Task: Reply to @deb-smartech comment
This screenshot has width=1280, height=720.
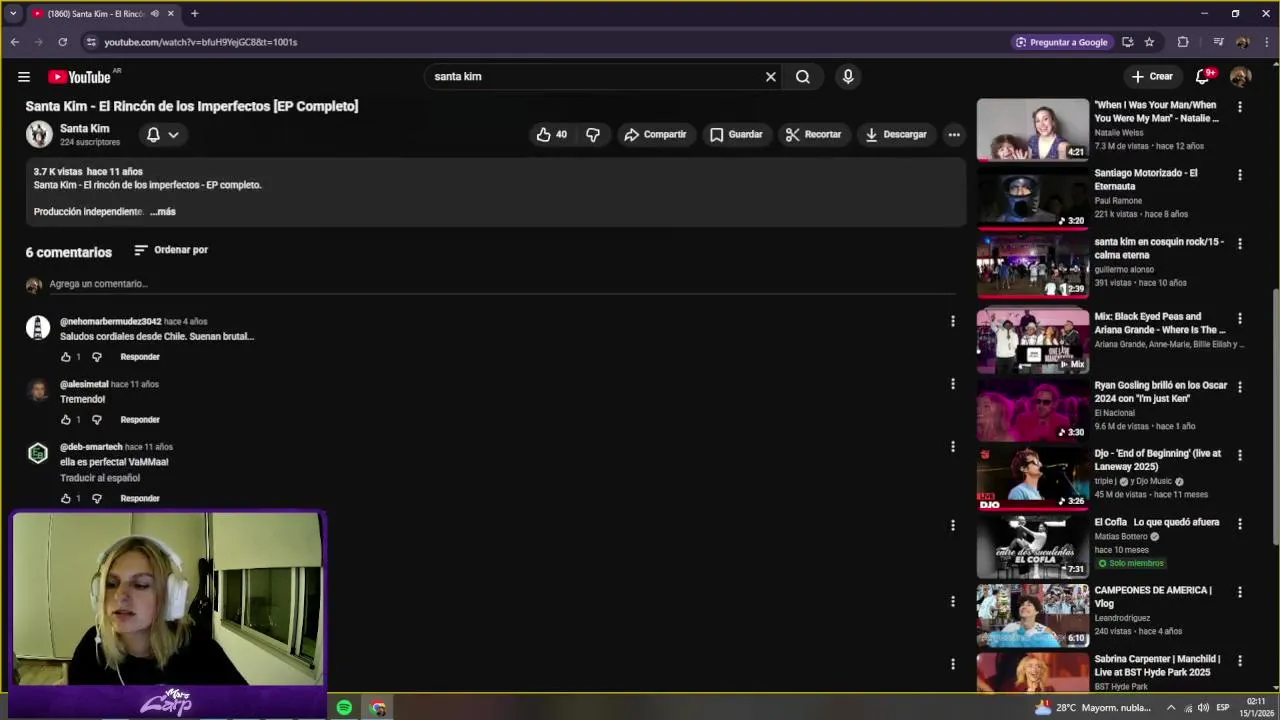Action: [140, 498]
